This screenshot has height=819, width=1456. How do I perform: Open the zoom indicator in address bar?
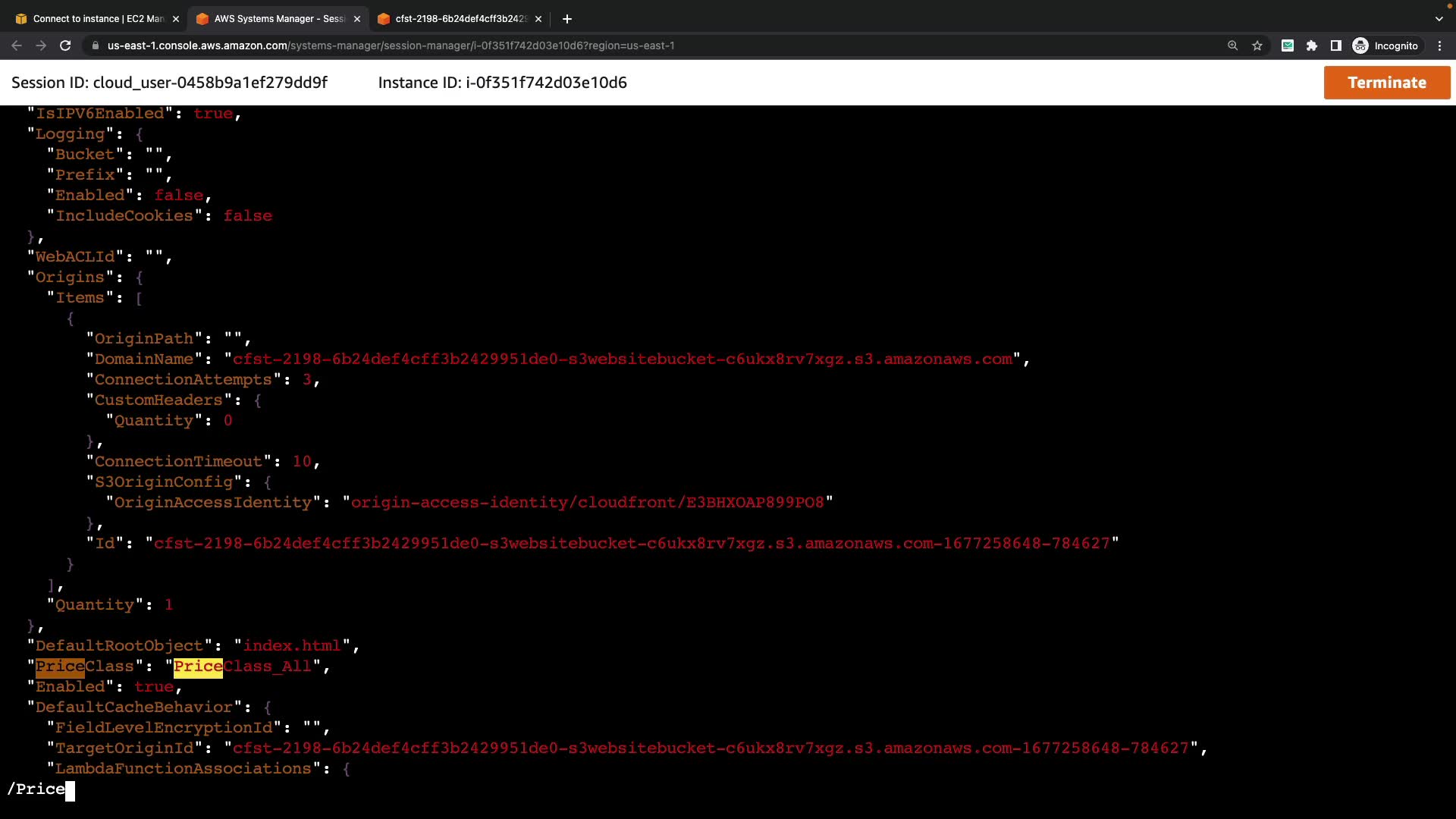(1232, 45)
